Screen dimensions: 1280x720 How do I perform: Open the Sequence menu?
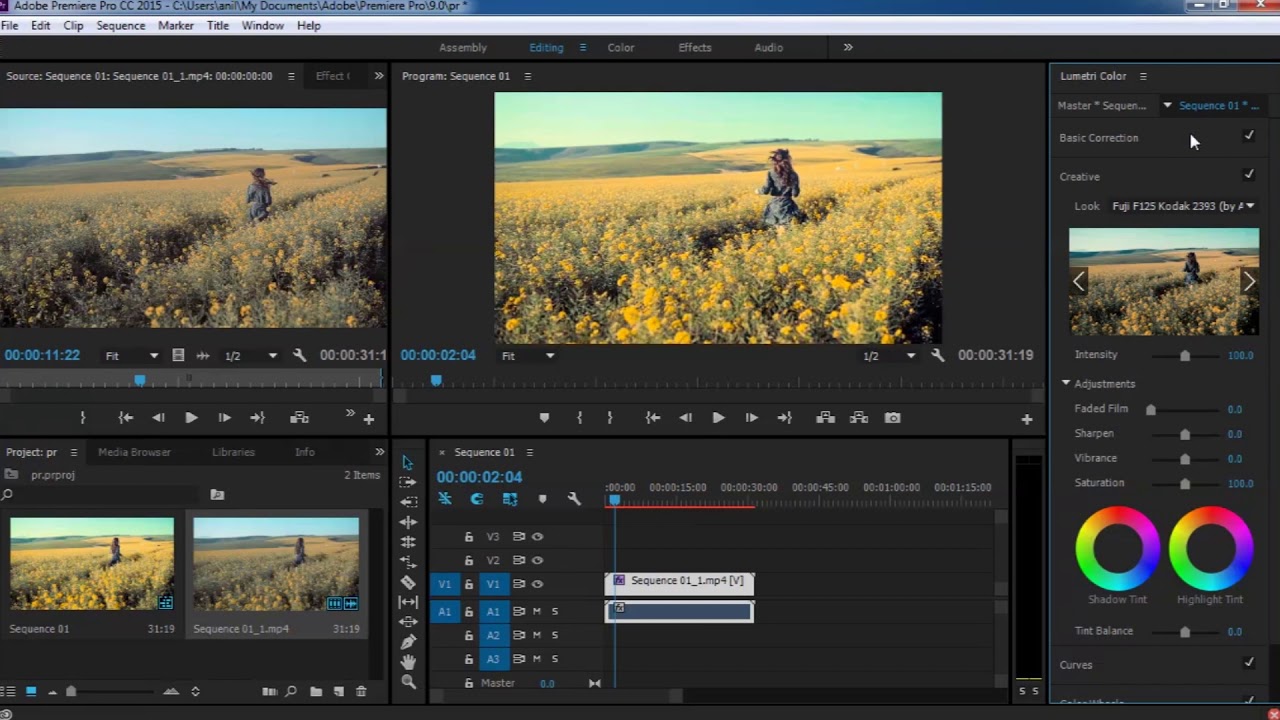click(x=120, y=25)
